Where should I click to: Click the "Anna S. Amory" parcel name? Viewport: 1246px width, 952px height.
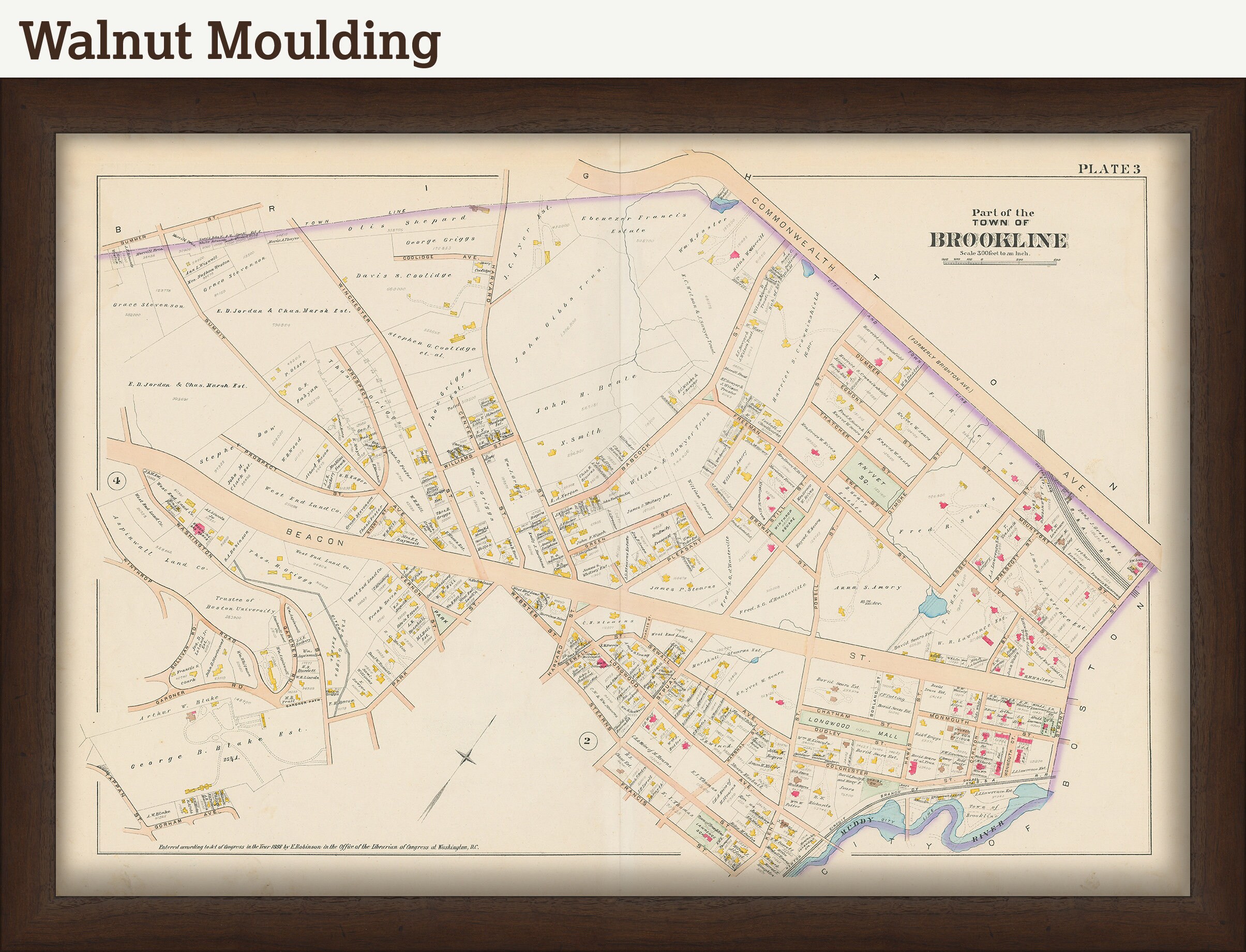click(867, 588)
